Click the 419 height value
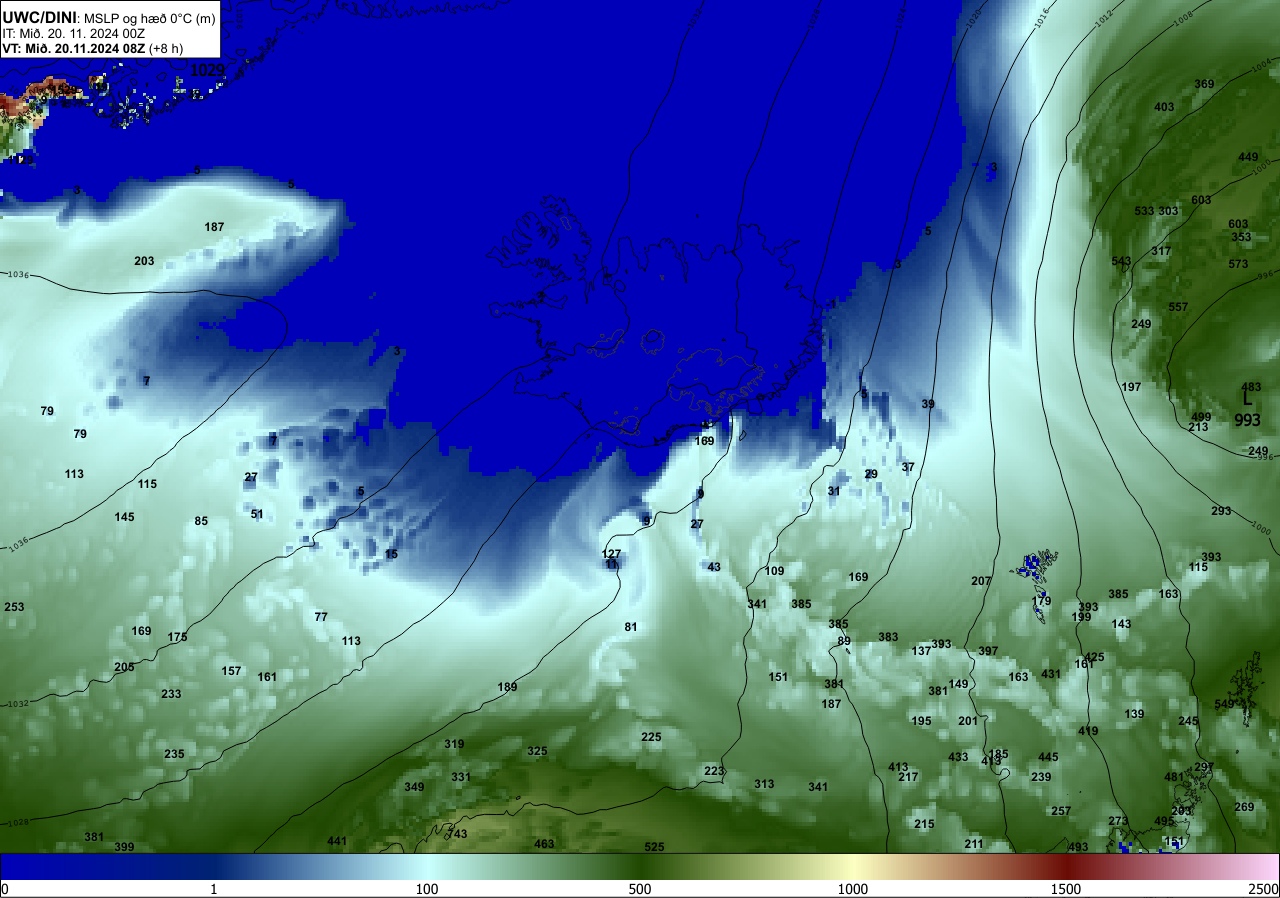1280x898 pixels. click(x=1088, y=731)
